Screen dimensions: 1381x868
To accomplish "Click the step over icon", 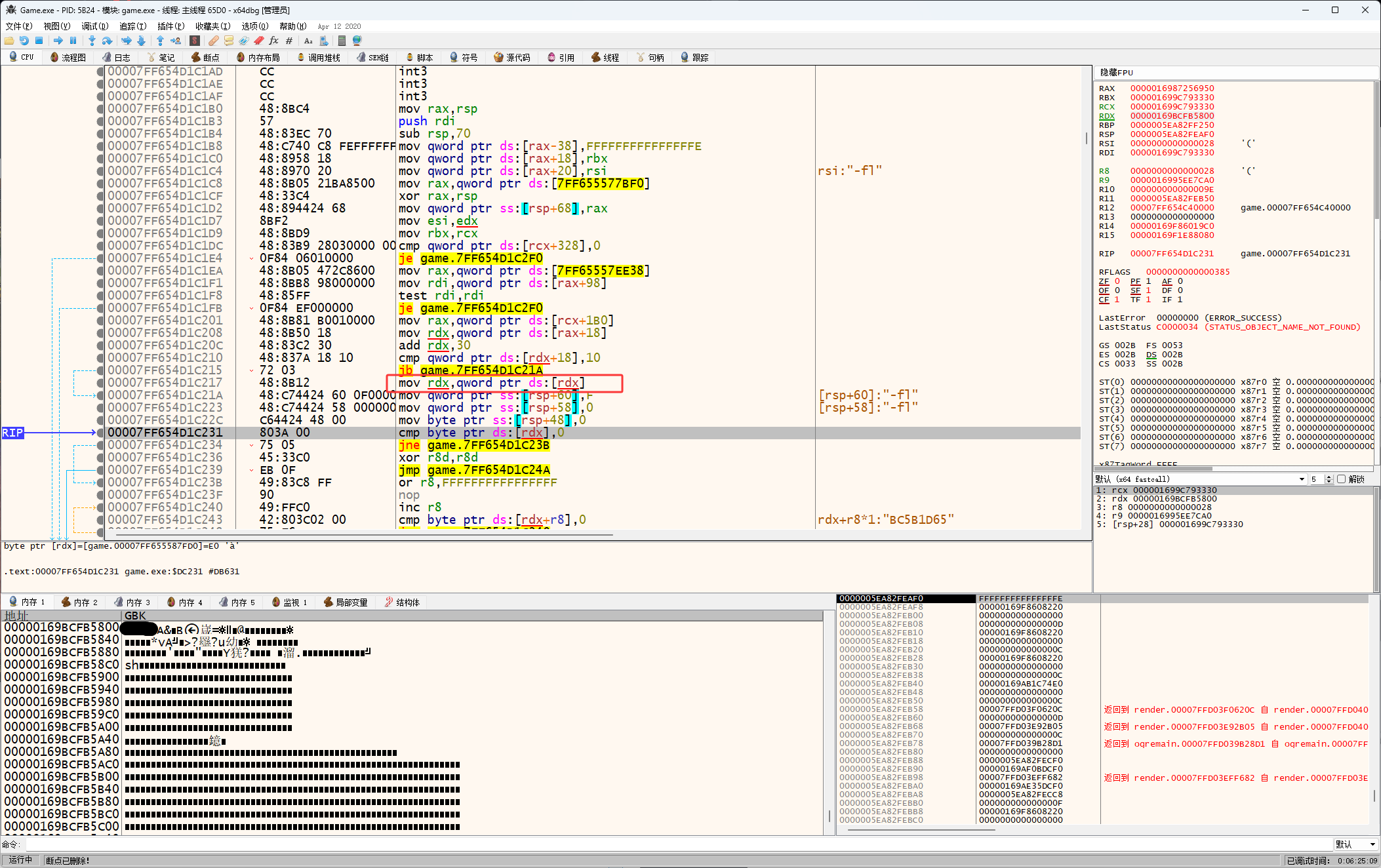I will click(x=107, y=41).
